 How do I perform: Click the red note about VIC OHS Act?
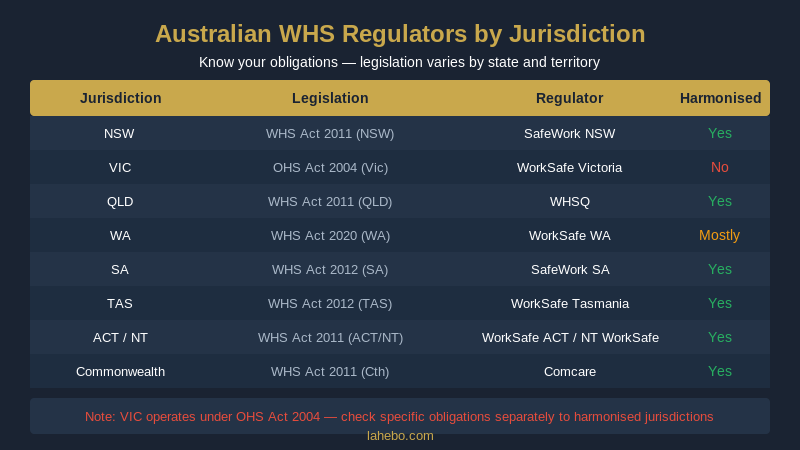click(x=399, y=417)
